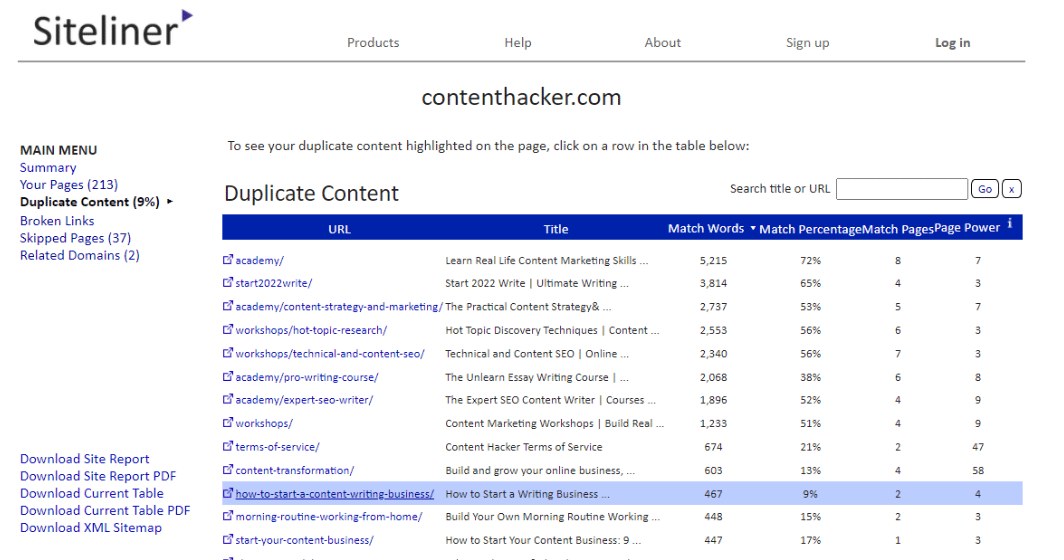Click Download Current Table PDF
The width and height of the screenshot is (1064, 560).
[105, 510]
